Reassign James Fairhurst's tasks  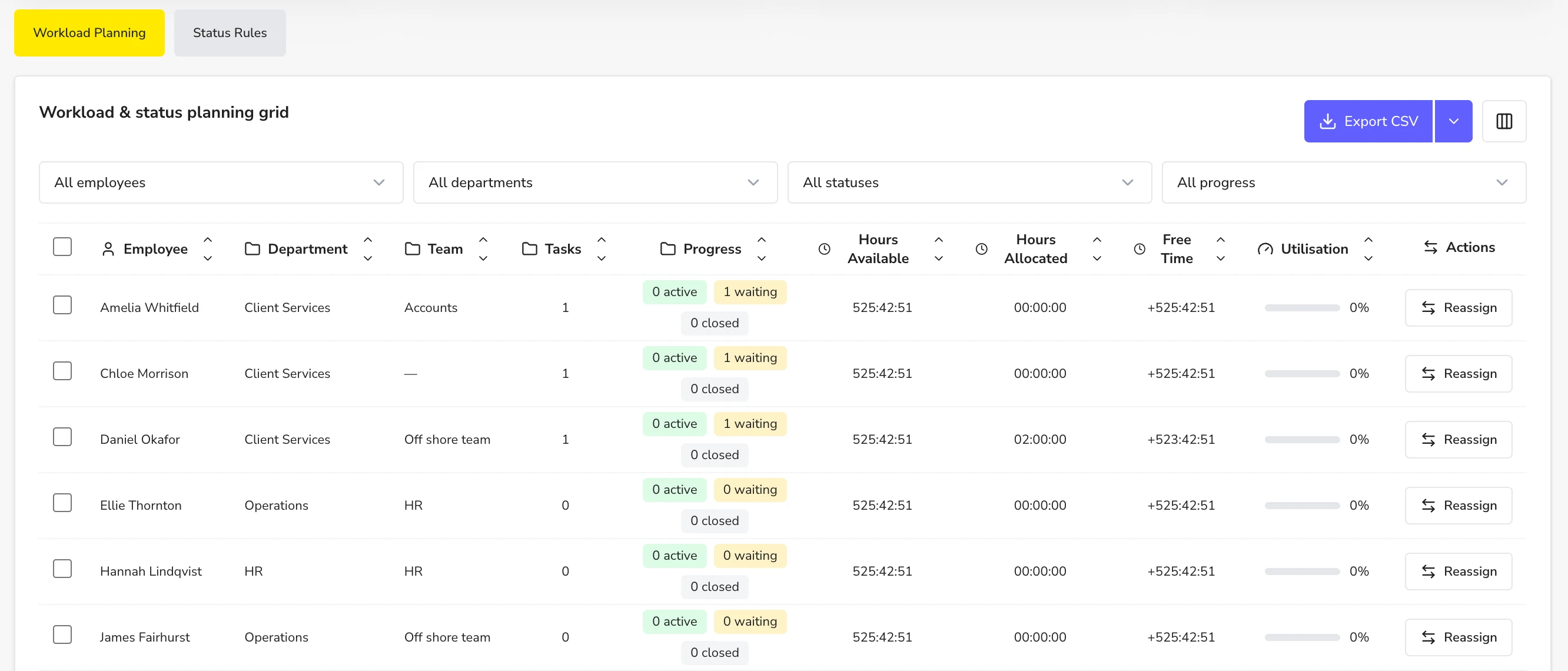click(x=1458, y=637)
